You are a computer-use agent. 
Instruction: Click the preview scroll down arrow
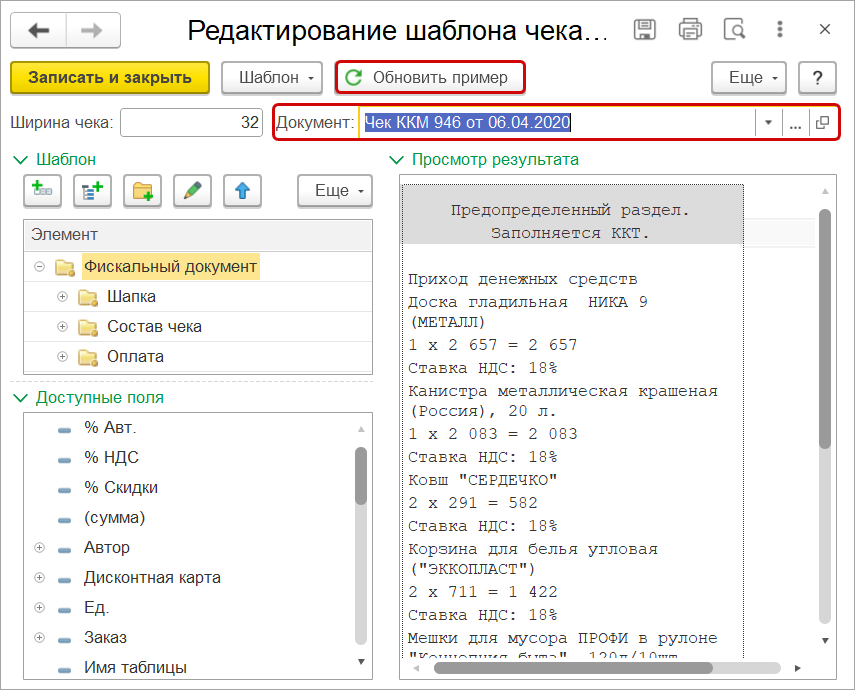click(825, 640)
